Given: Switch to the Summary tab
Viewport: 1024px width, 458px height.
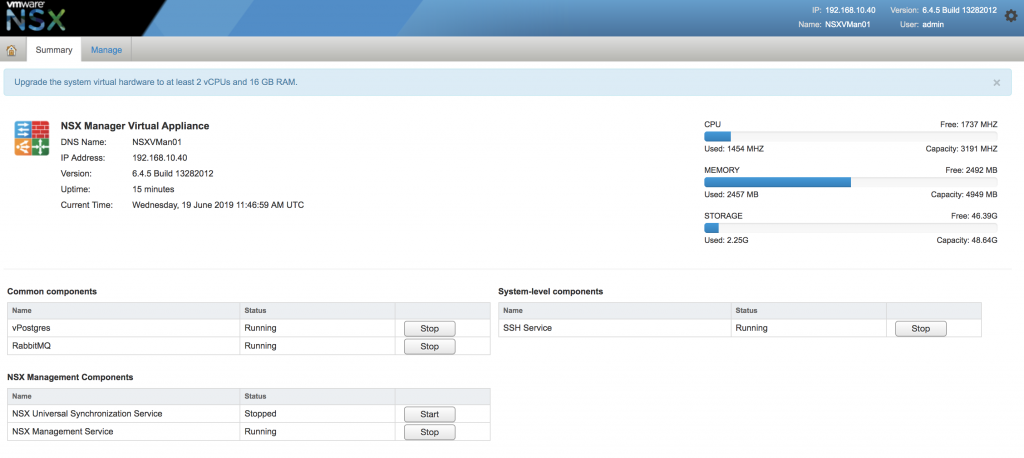Looking at the screenshot, I should point(54,50).
